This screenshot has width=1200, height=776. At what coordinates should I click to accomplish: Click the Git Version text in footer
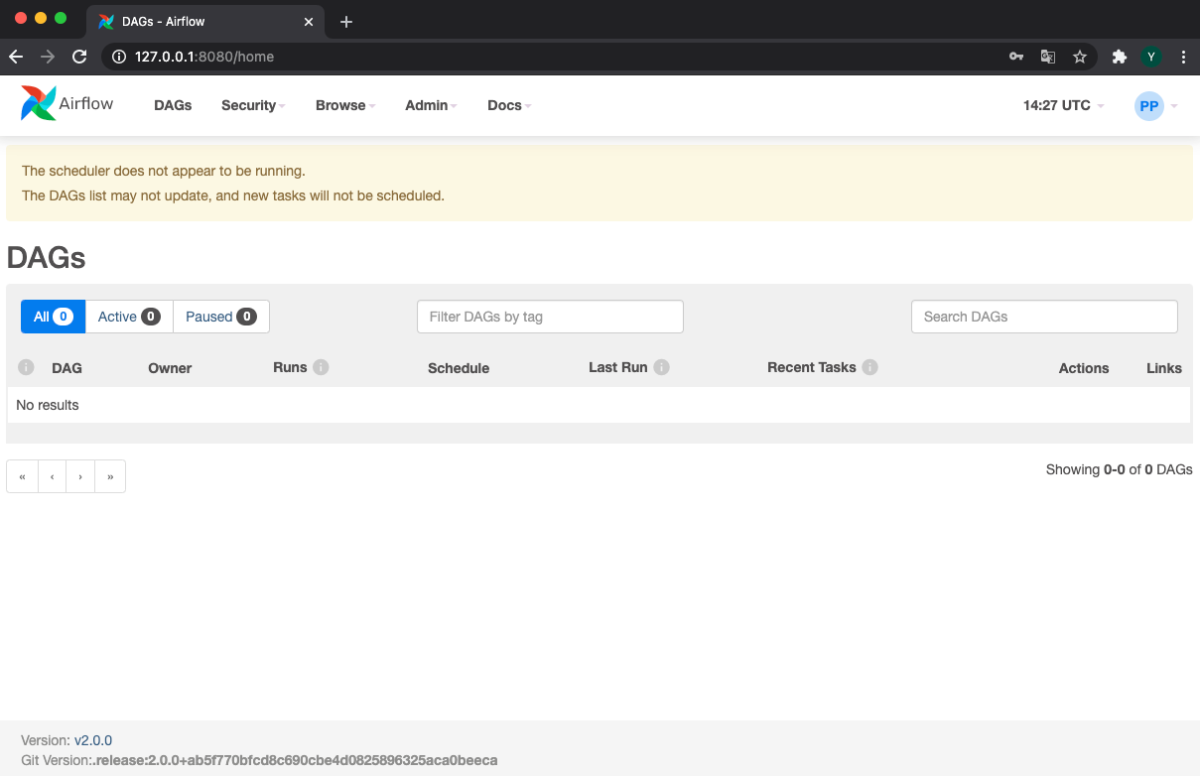[x=259, y=760]
